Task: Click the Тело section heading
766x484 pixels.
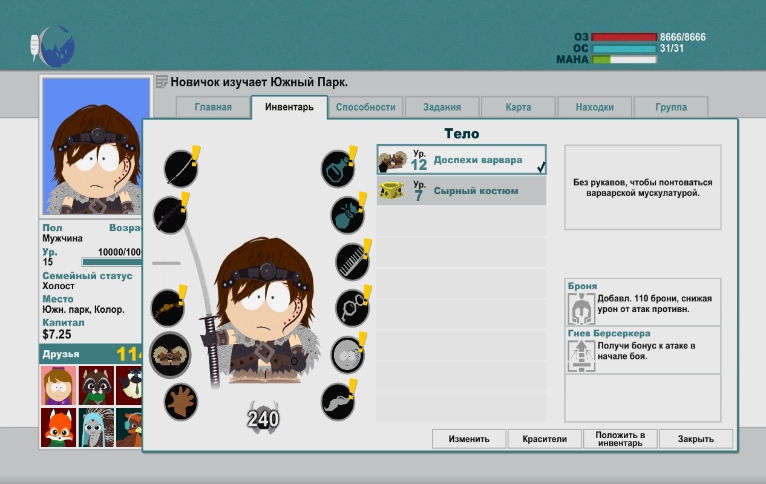Action: (461, 133)
